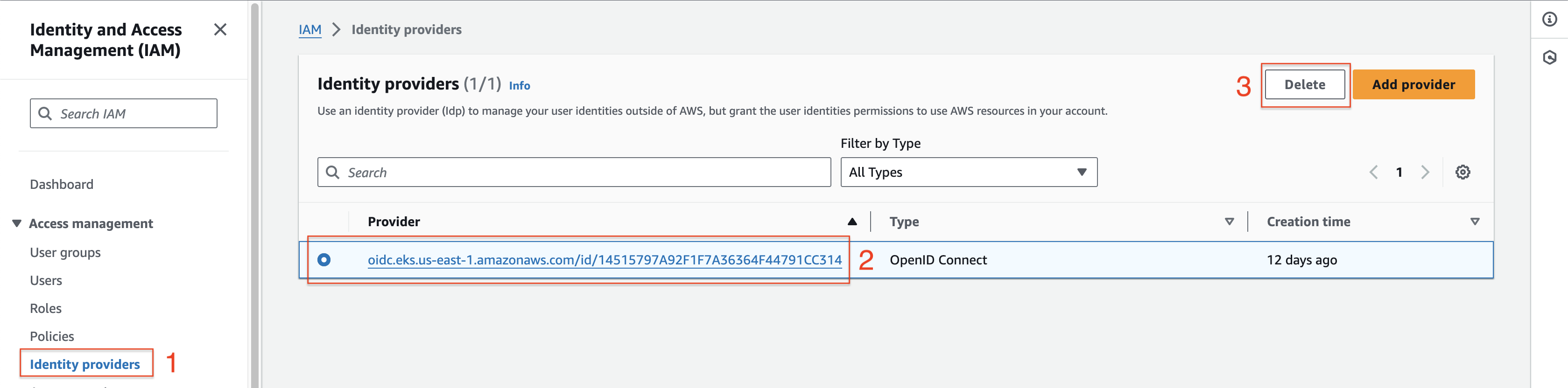Screen dimensions: 1568x388
Task: Click the magnifier in providers search field
Action: tap(332, 172)
